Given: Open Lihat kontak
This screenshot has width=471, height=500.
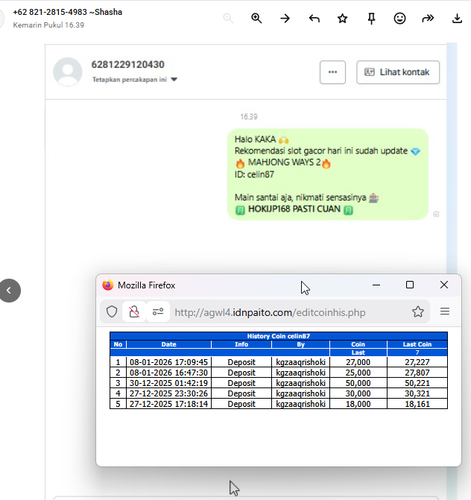Looking at the screenshot, I should pos(398,72).
